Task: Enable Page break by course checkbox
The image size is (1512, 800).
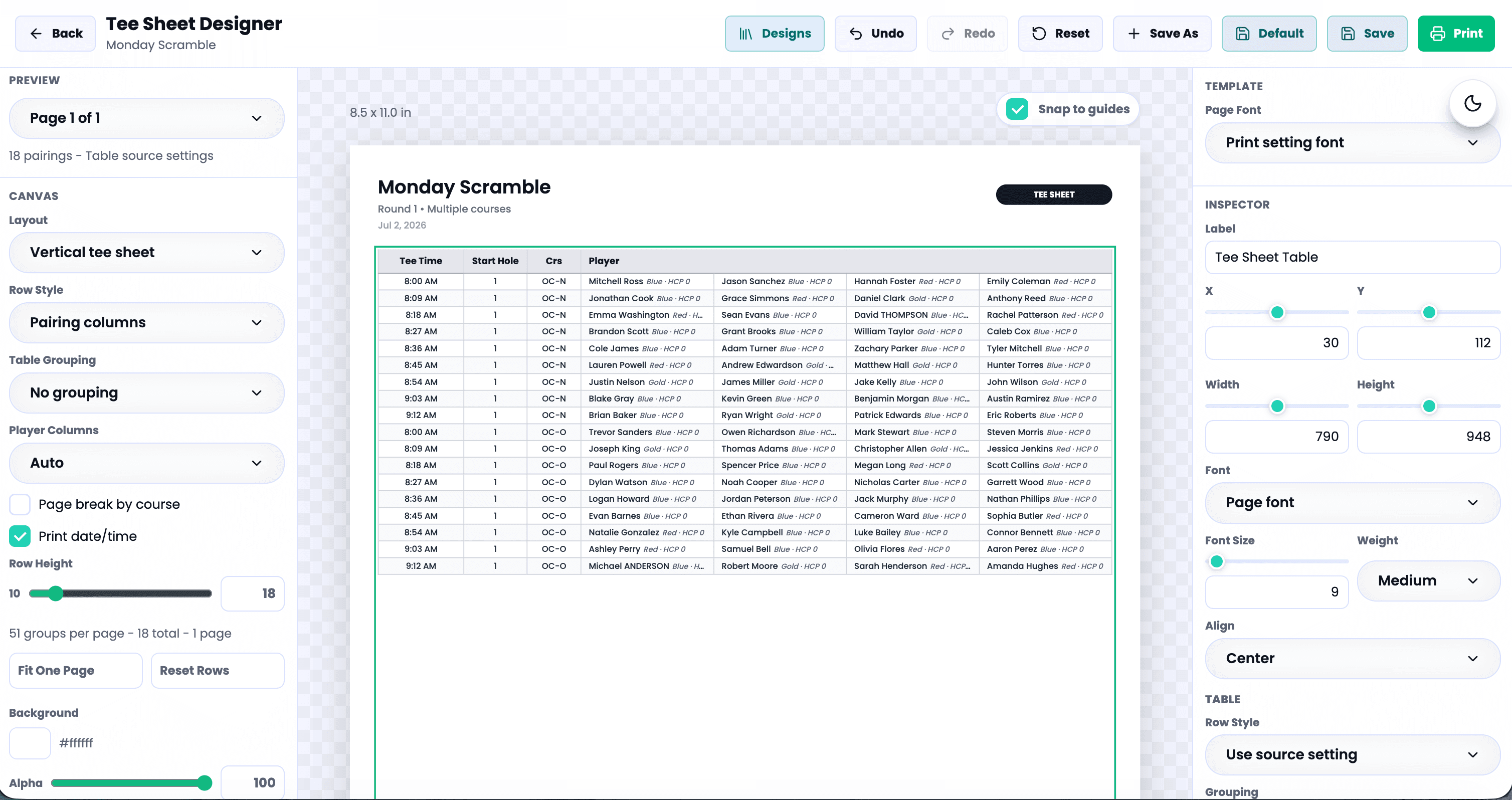Action: point(20,504)
